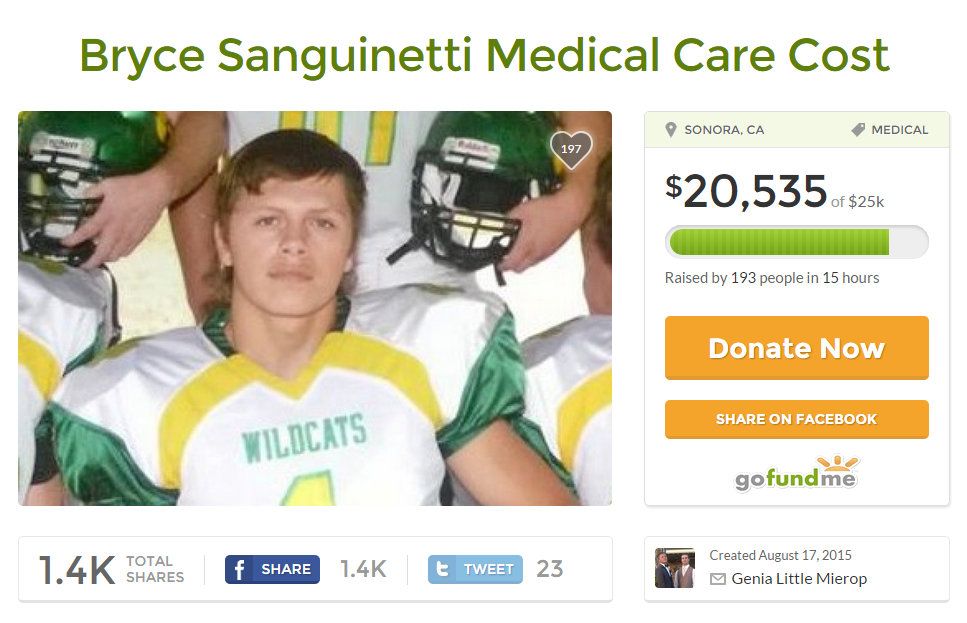Viewport: 967px width, 623px height.
Task: Click the Genia Little Mierop contact link
Action: tap(799, 579)
